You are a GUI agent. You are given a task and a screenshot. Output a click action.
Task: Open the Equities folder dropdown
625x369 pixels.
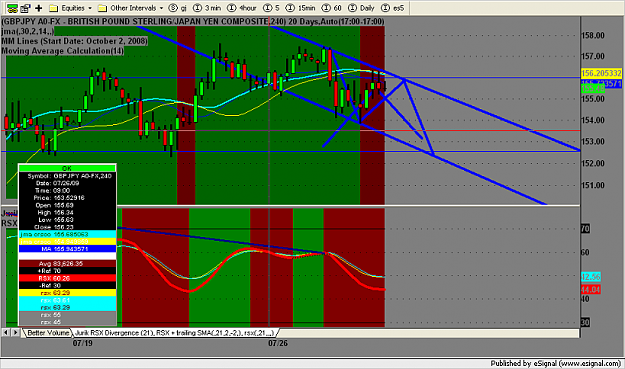pyautogui.click(x=71, y=8)
